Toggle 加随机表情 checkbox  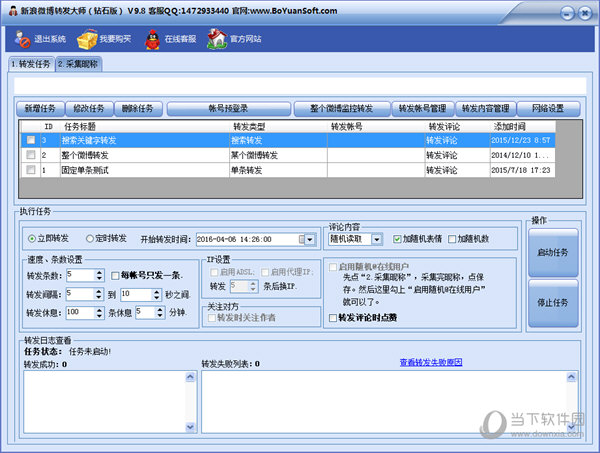(397, 239)
